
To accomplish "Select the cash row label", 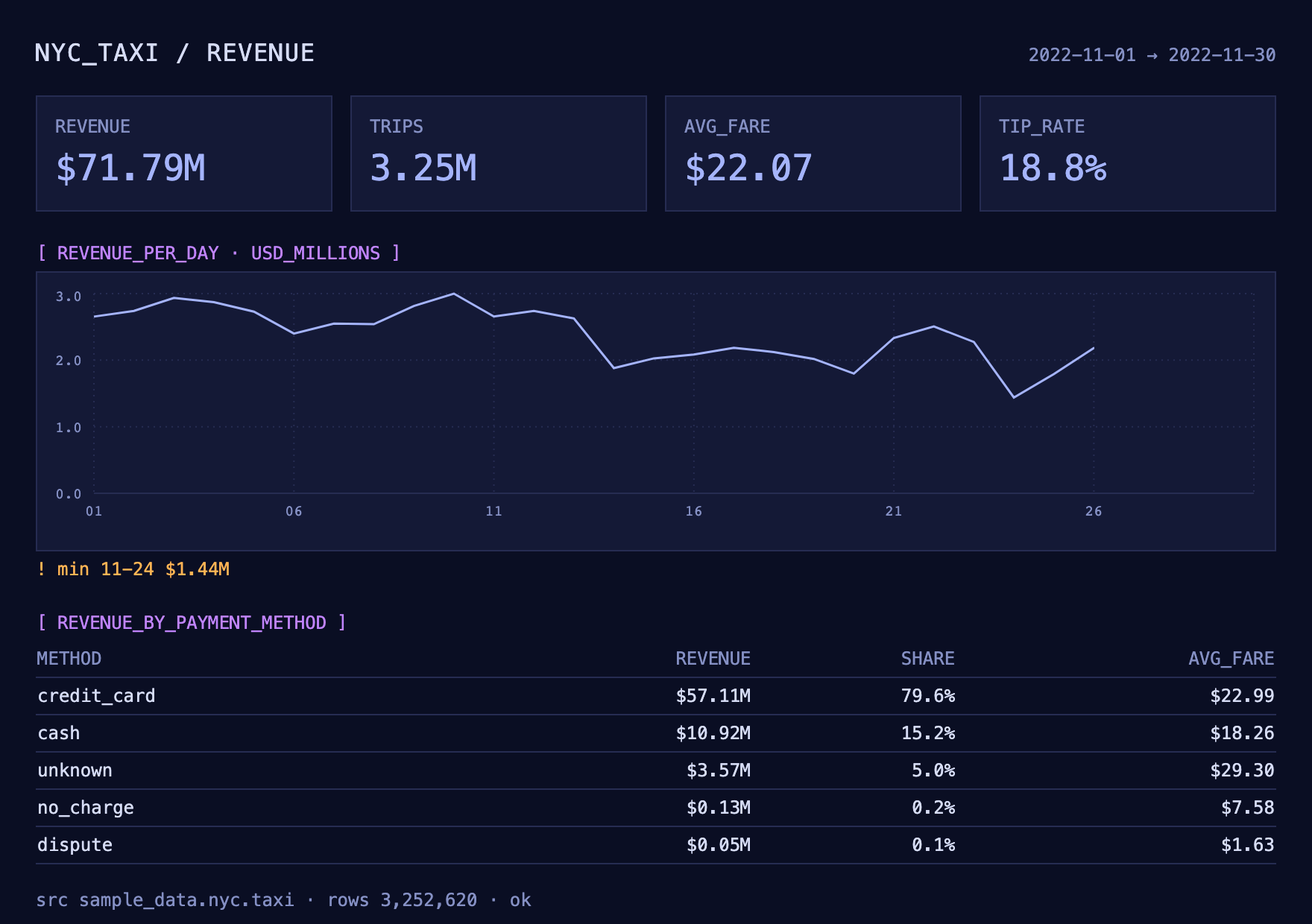I will pyautogui.click(x=59, y=733).
